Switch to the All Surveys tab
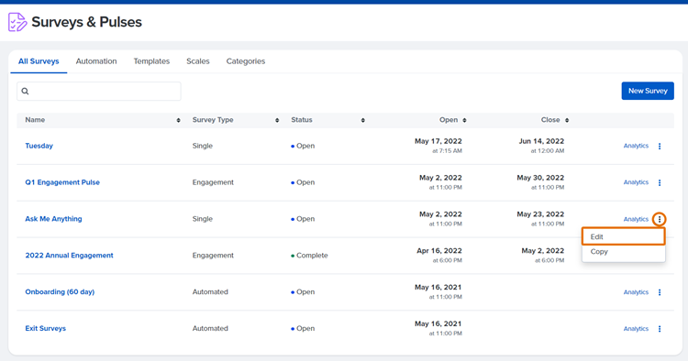 point(39,61)
